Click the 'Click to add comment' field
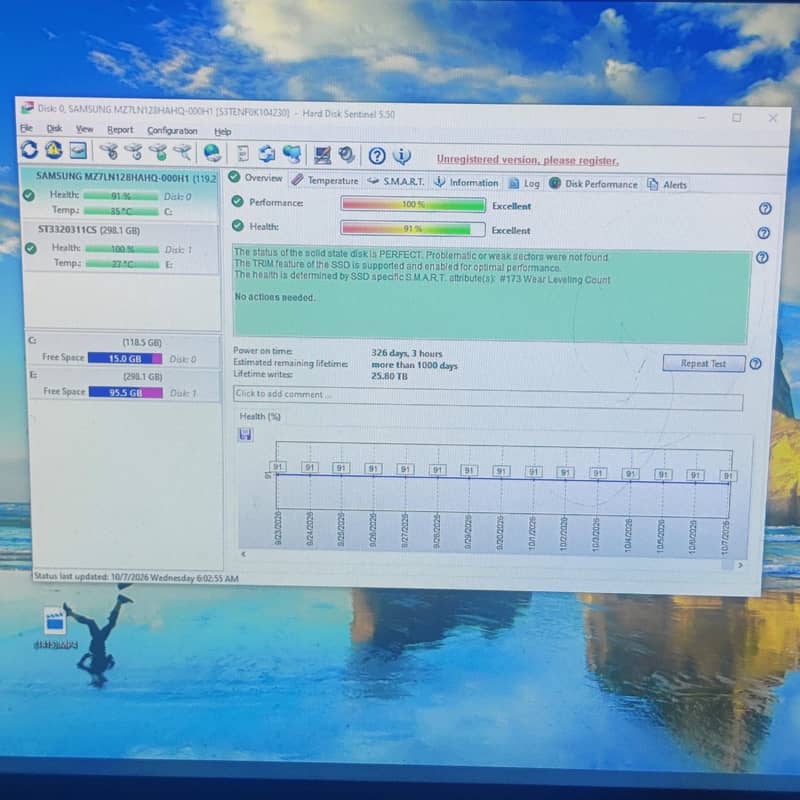The width and height of the screenshot is (800, 800). 488,398
